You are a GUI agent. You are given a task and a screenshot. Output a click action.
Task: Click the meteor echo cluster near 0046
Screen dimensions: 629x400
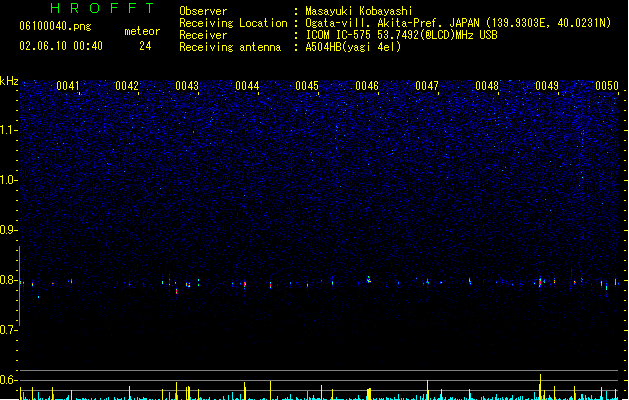point(369,280)
